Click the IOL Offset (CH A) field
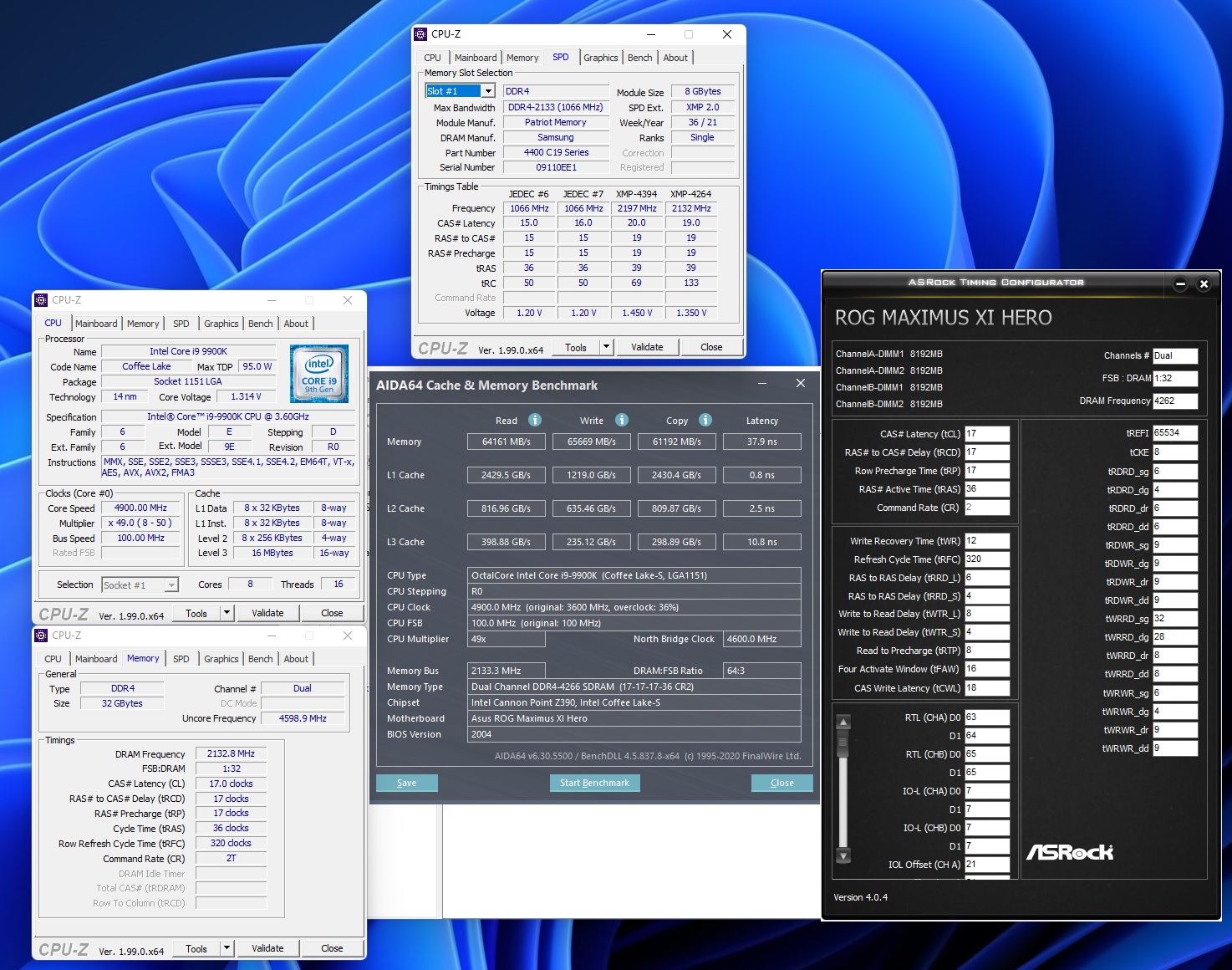 (987, 865)
